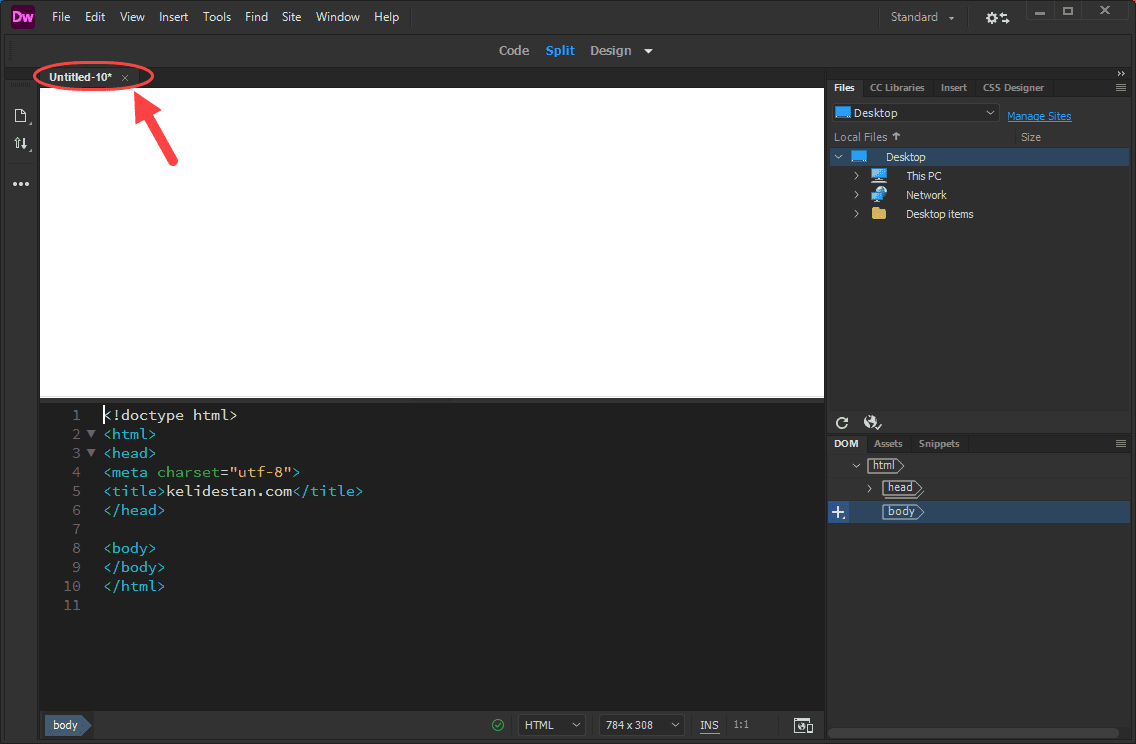Click the green no-errors check icon
This screenshot has height=744, width=1136.
498,725
